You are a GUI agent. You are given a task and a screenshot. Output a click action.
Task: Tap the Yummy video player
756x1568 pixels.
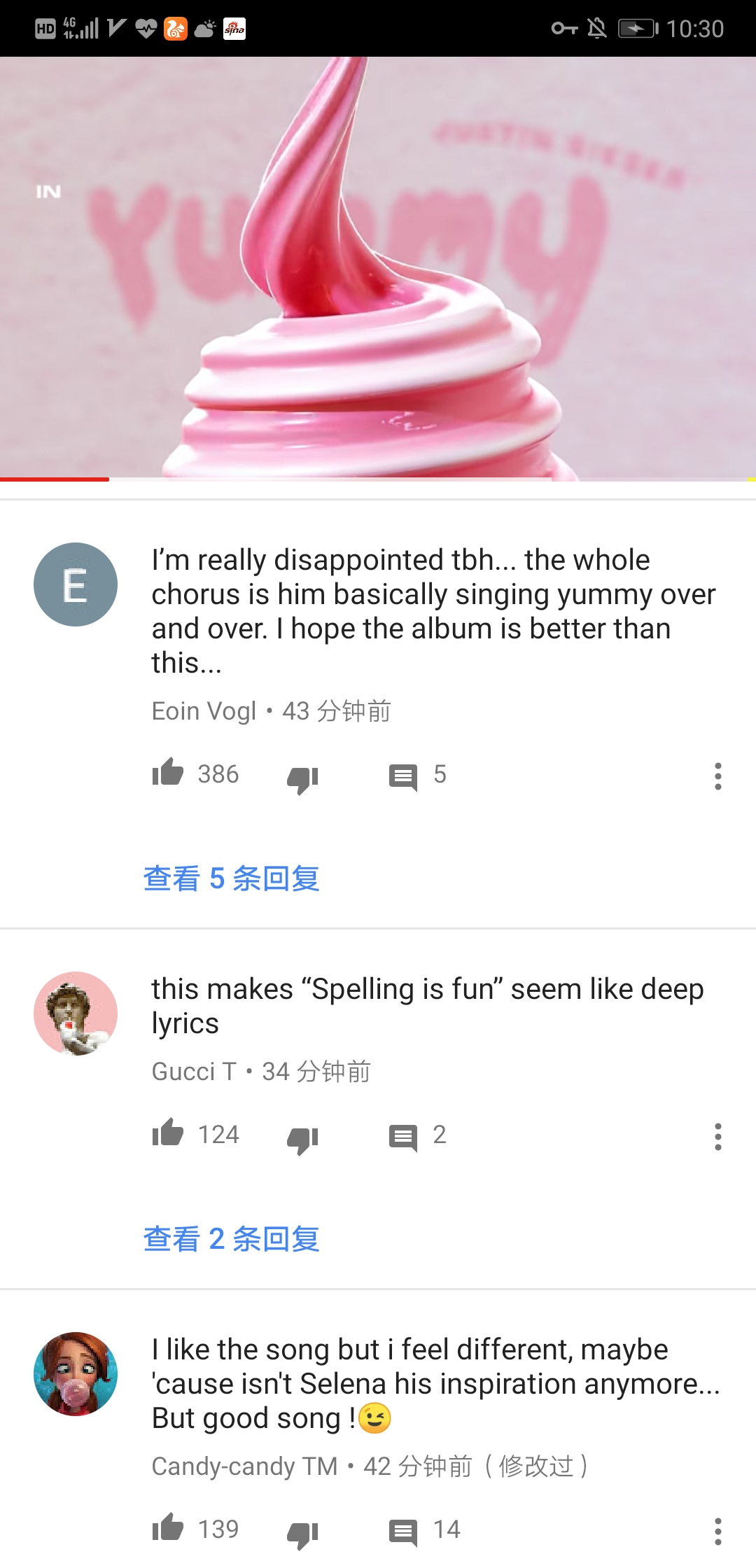[378, 269]
